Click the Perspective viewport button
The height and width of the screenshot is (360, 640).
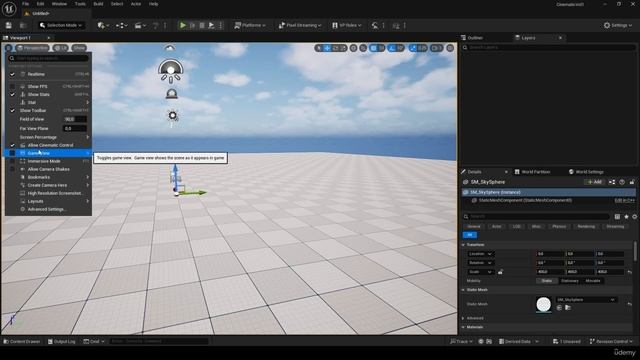[x=32, y=48]
